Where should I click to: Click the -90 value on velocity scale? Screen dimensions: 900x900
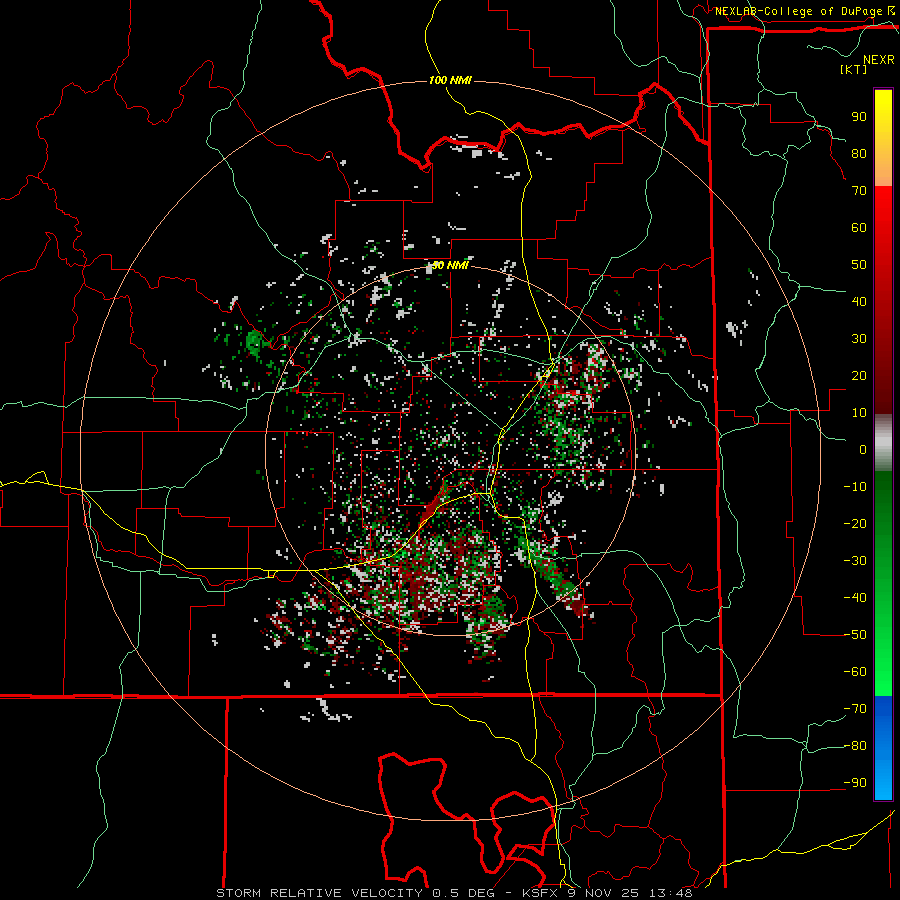click(x=855, y=783)
